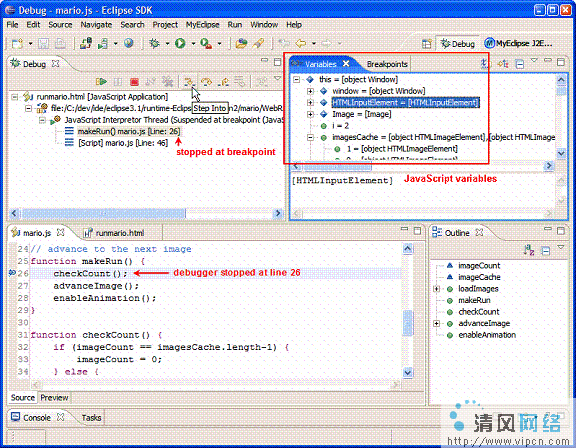576x448 pixels.
Task: Maximize the Outline view panel
Action: tap(561, 231)
